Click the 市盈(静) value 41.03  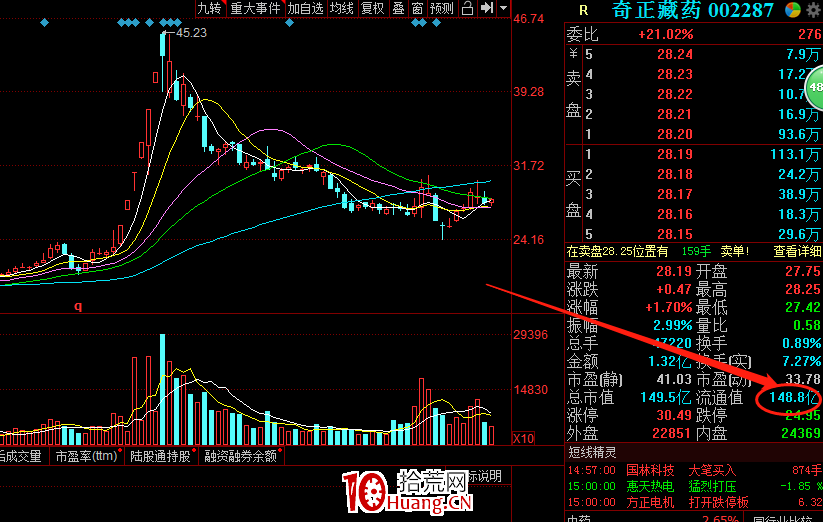(674, 379)
